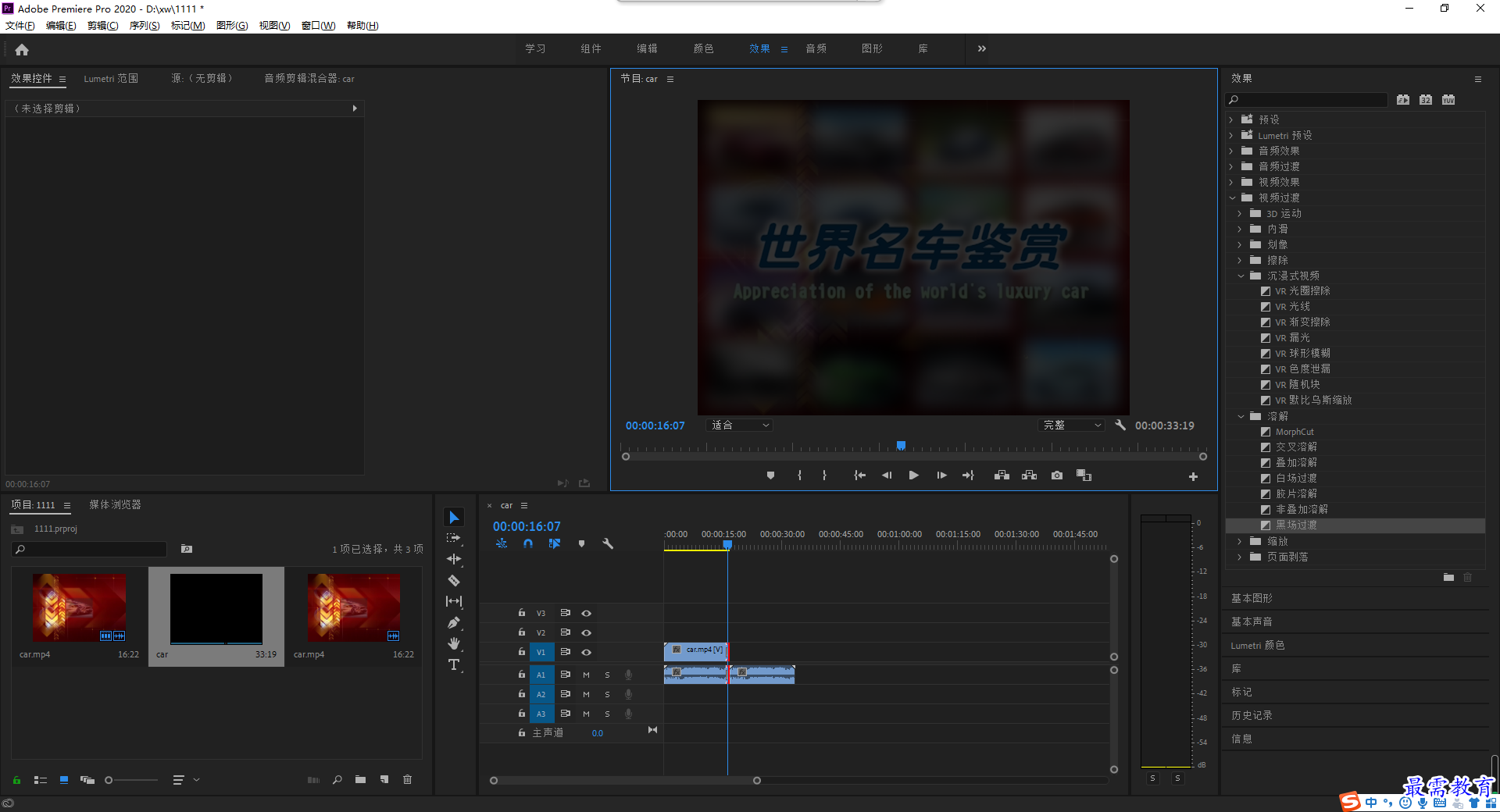This screenshot has height=812, width=1500.
Task: Add marker in timeline panel
Action: click(x=581, y=543)
